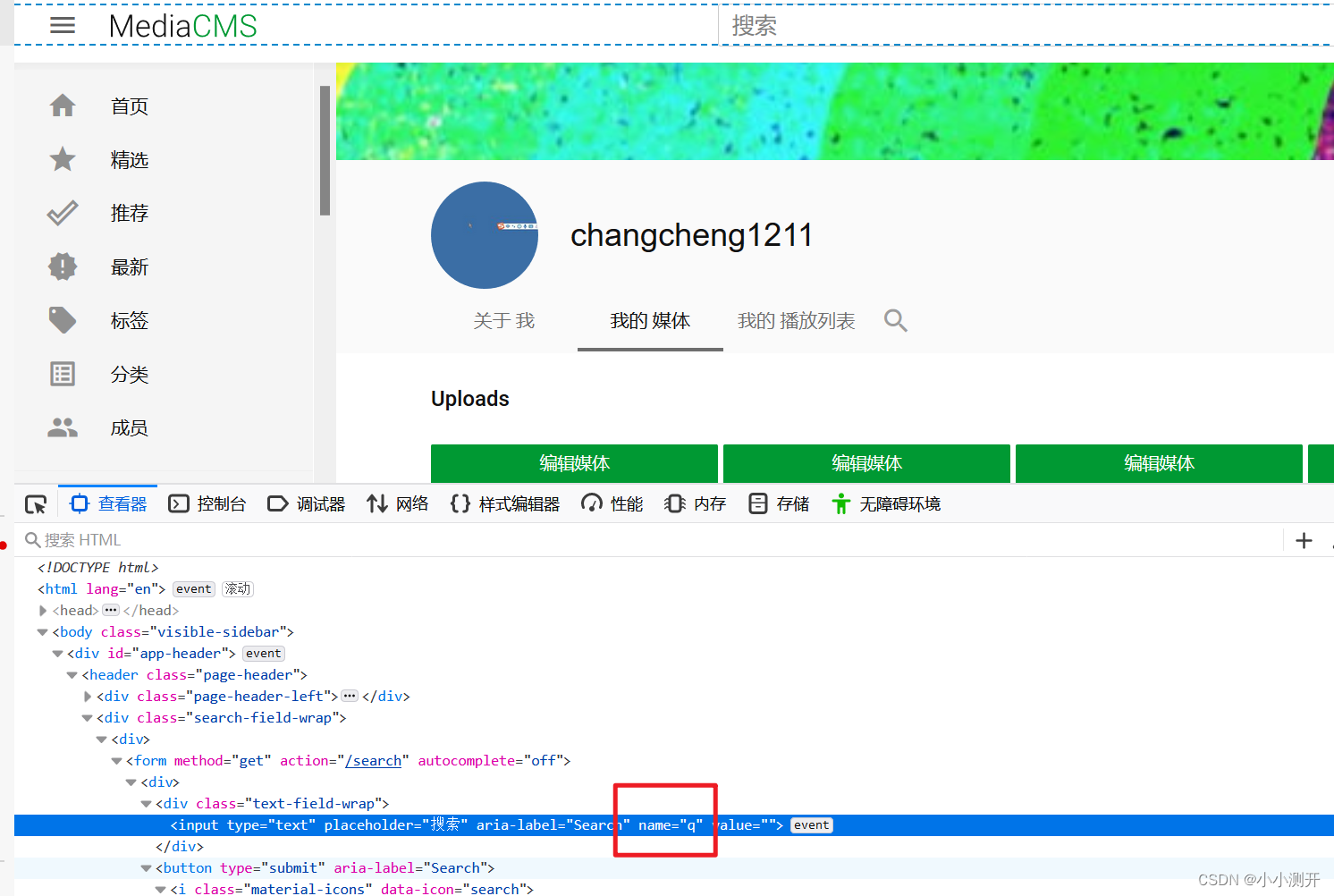Open the 控制台 console tab

[207, 504]
